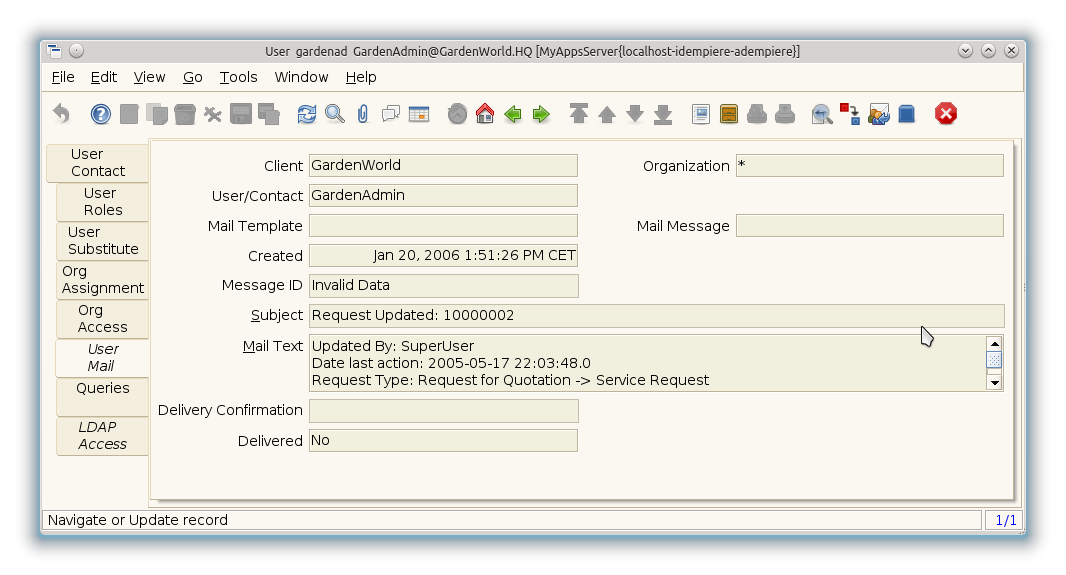Click the red Exit window icon

(946, 114)
